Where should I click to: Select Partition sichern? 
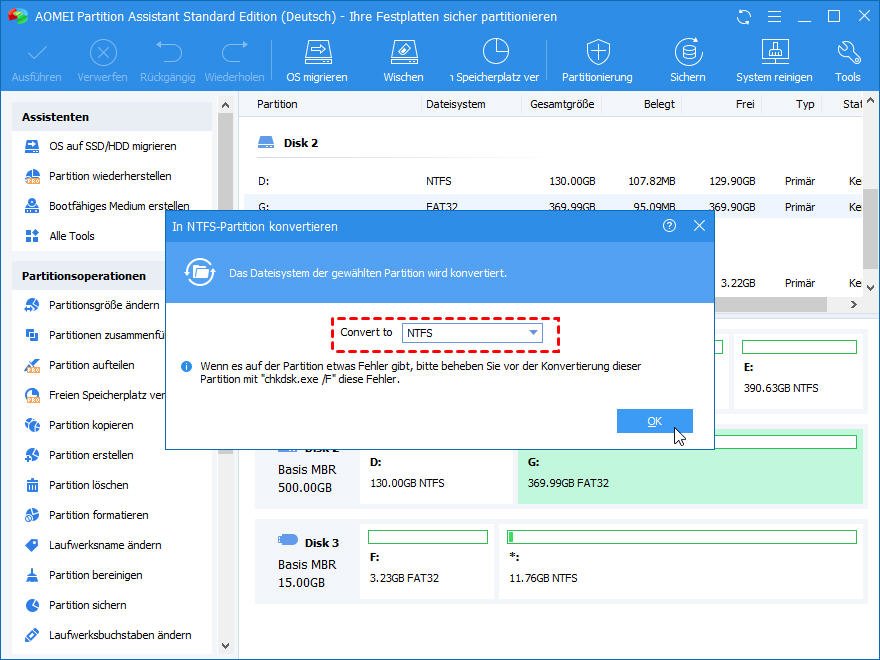(76, 605)
